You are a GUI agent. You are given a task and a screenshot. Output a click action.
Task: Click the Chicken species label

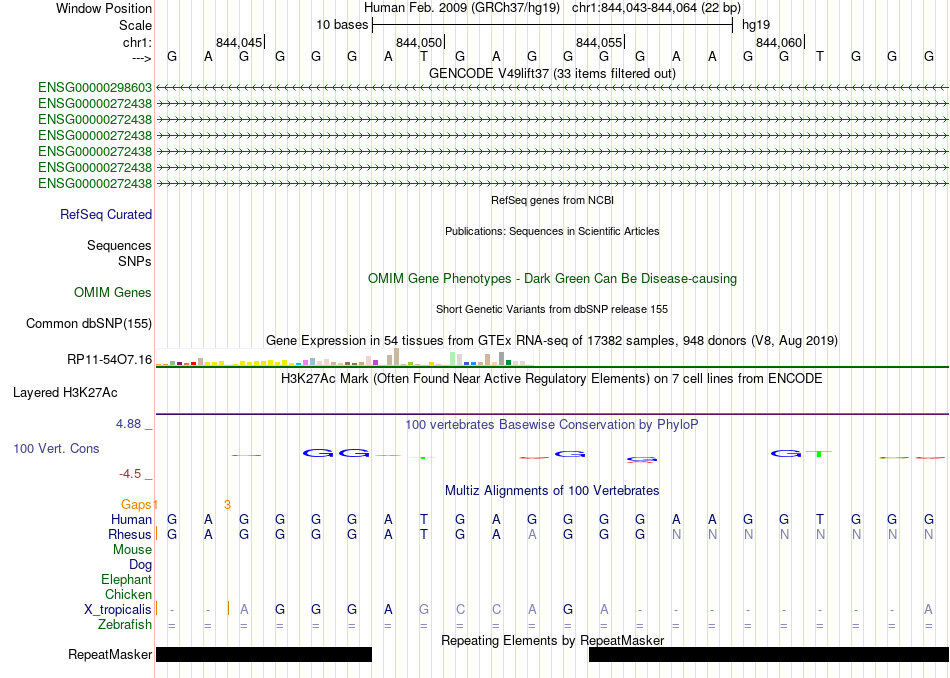click(128, 594)
